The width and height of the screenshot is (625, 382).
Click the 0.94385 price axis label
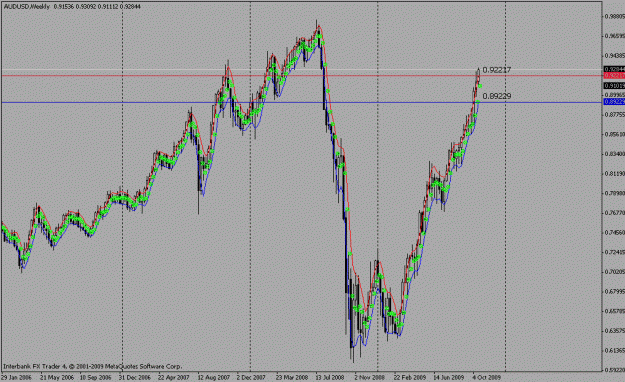(x=615, y=55)
